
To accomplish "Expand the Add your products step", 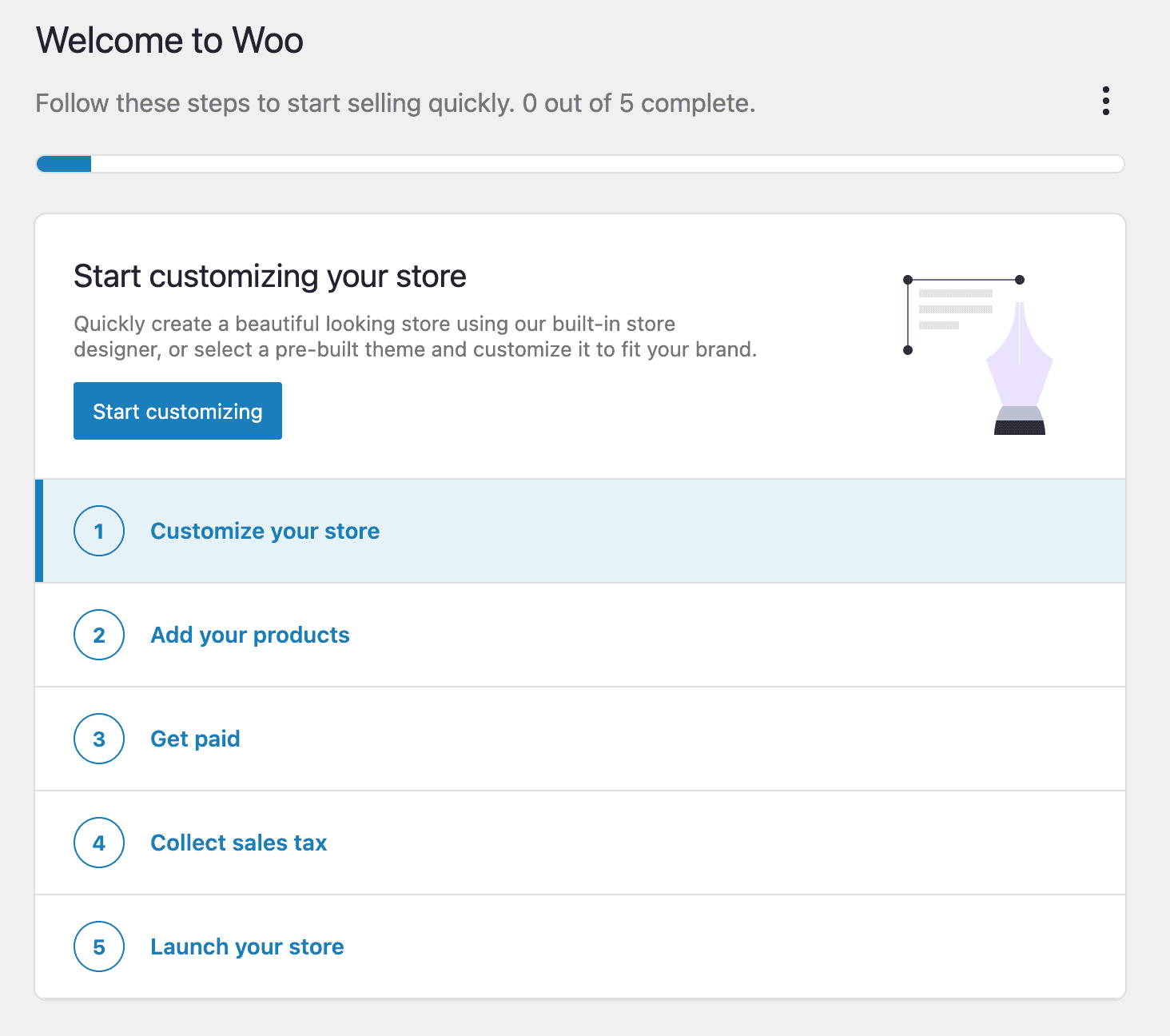I will [249, 635].
